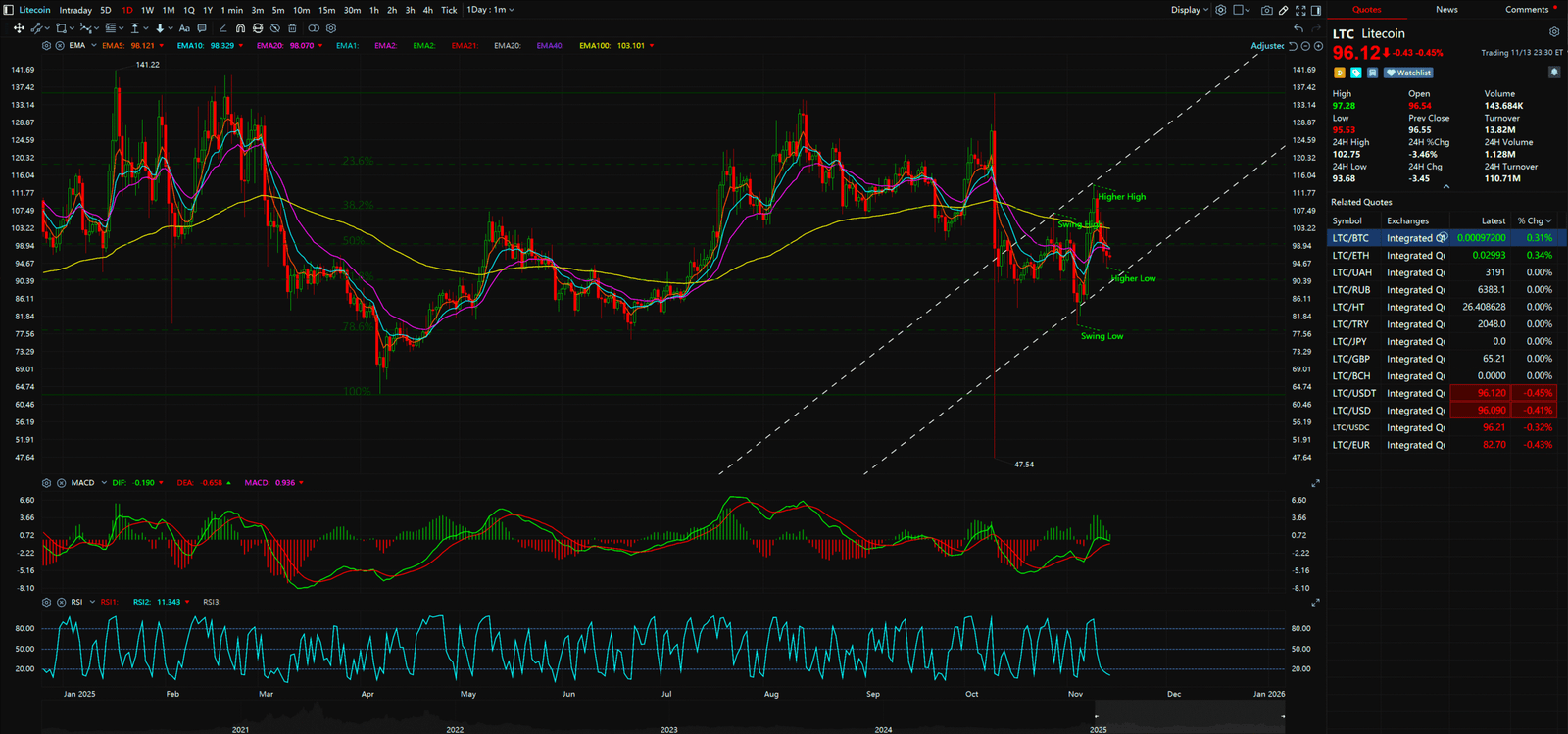The image size is (1568, 734).
Task: Click the screenshot camera icon
Action: pos(1267,10)
